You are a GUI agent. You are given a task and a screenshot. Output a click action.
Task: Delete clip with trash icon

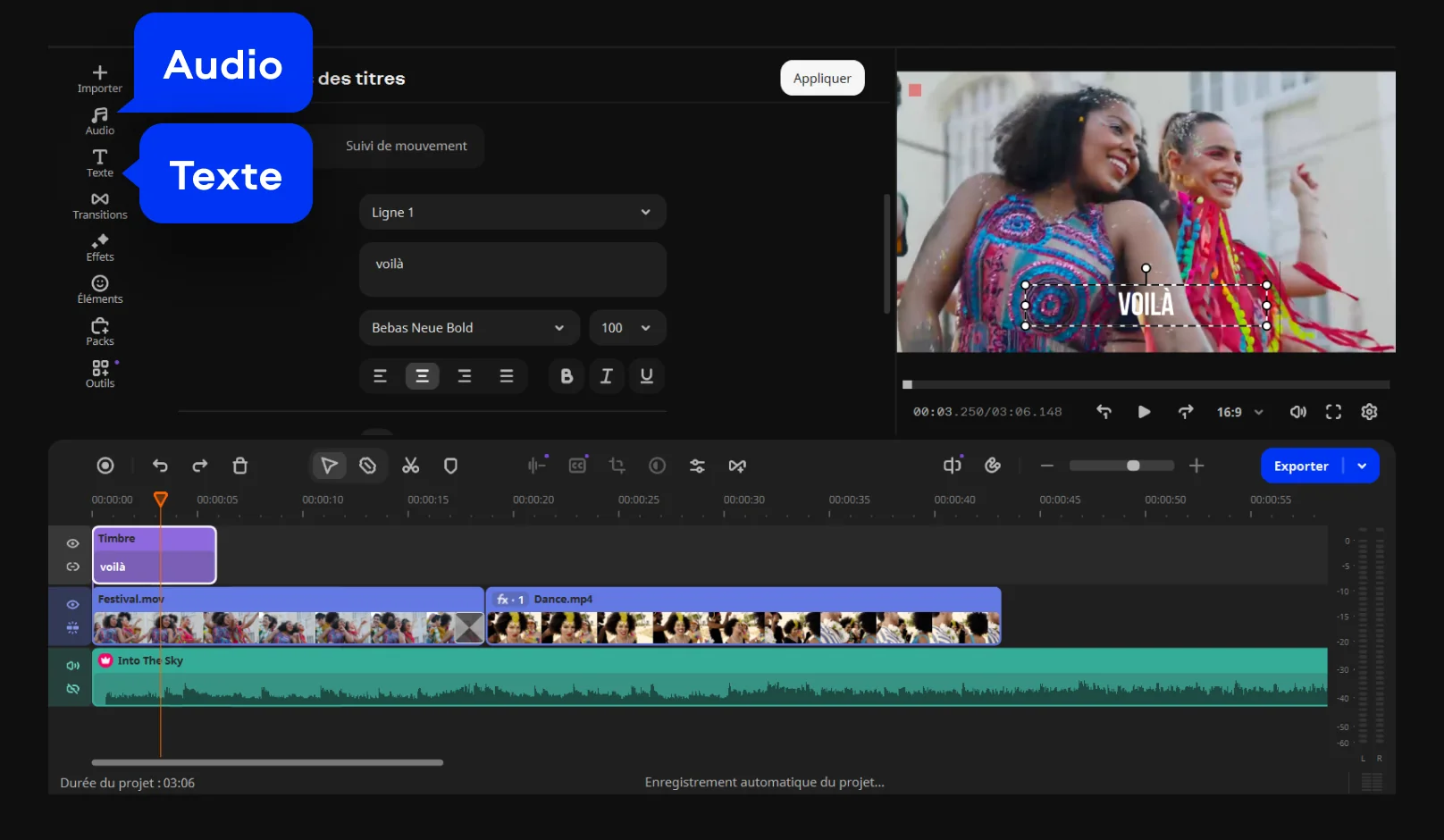239,466
